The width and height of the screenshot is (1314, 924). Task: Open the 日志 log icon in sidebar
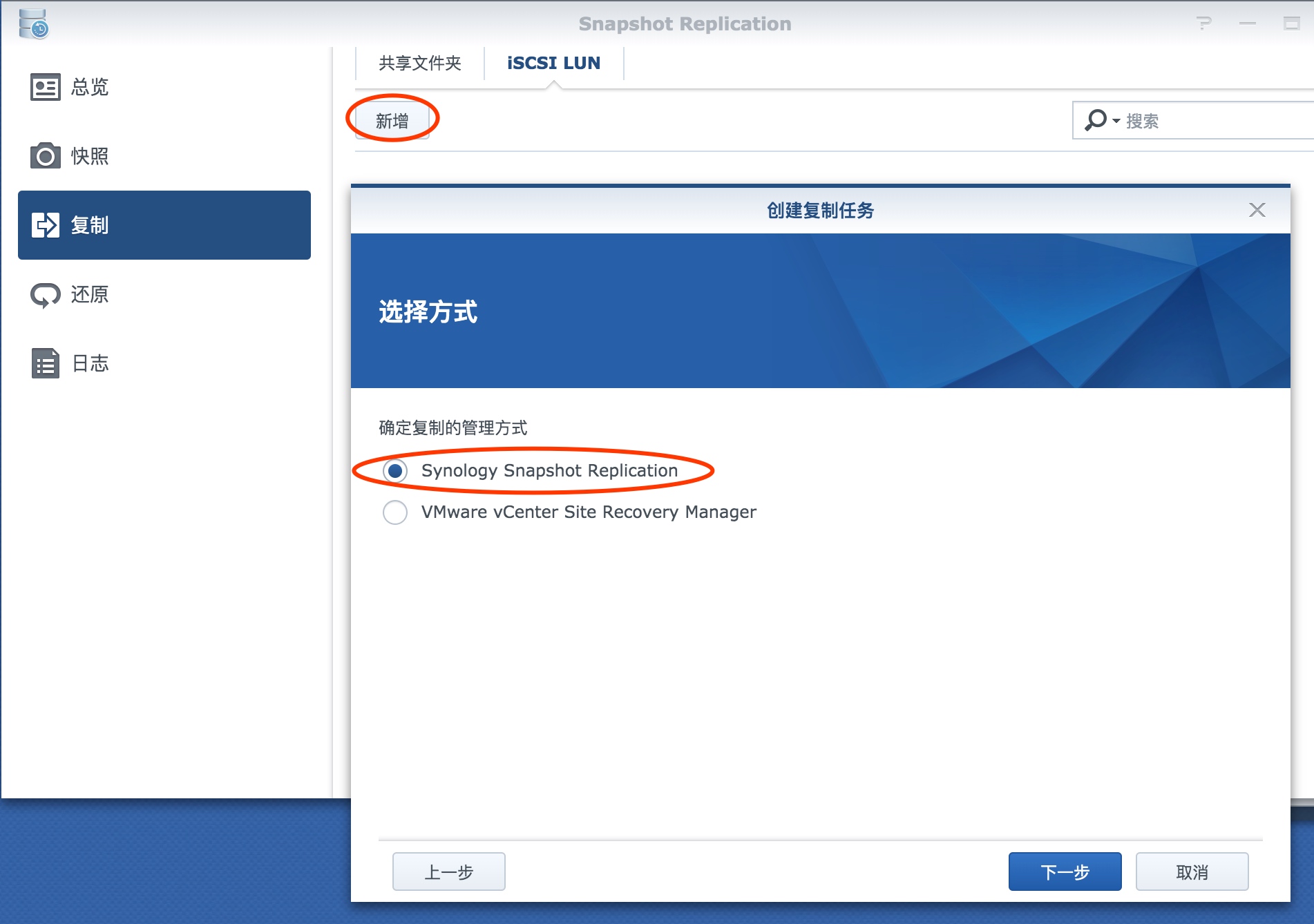[x=46, y=363]
